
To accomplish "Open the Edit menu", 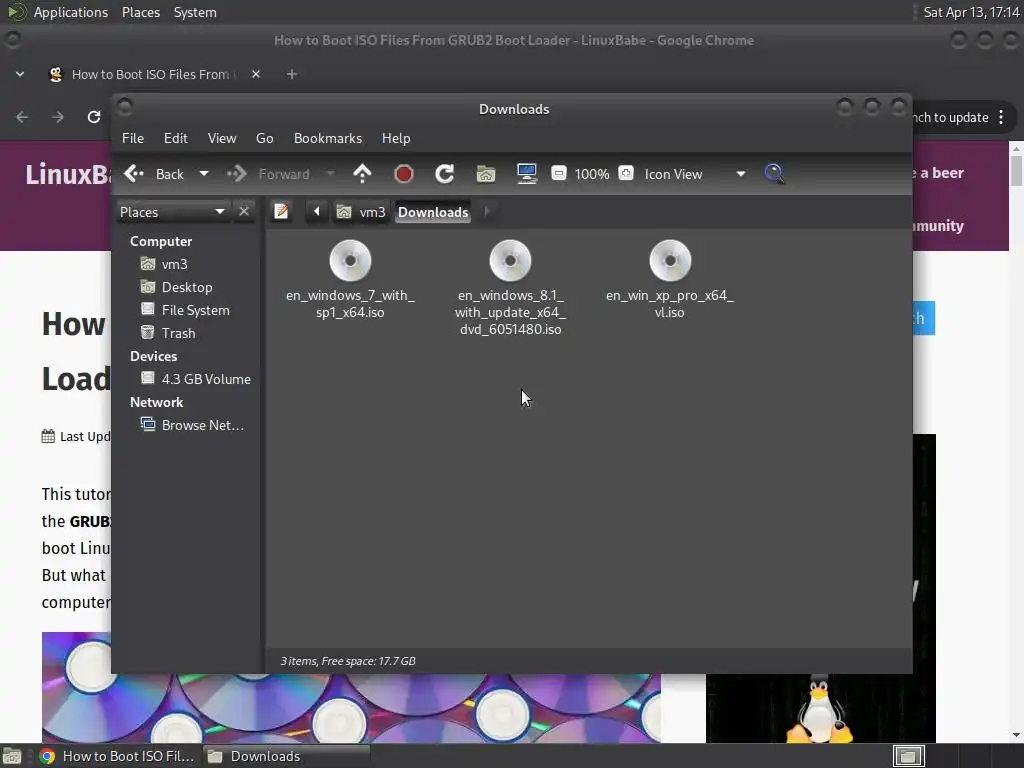I will [176, 138].
